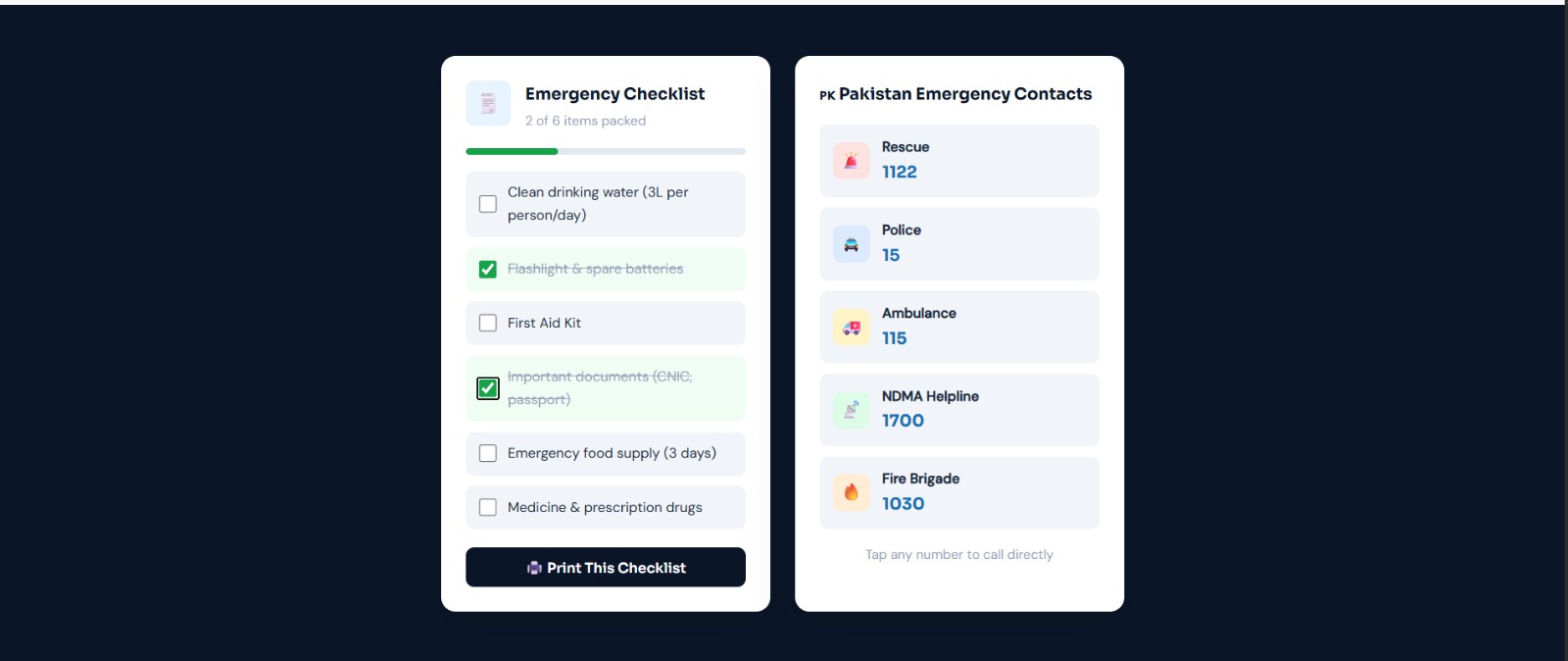Click the Emergency Checklist clipboard icon
The image size is (1568, 661).
pos(488,103)
